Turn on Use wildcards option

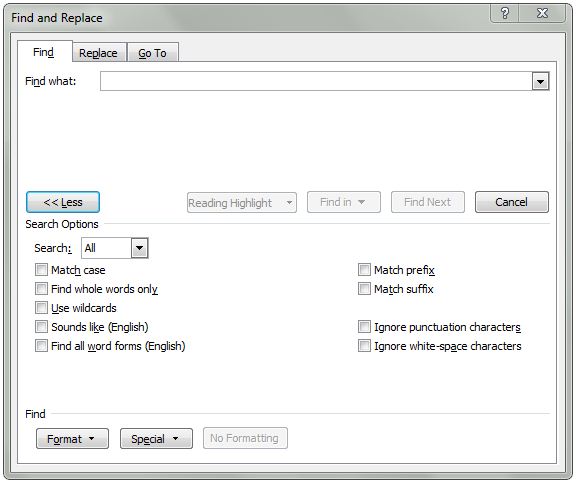pyautogui.click(x=41, y=308)
